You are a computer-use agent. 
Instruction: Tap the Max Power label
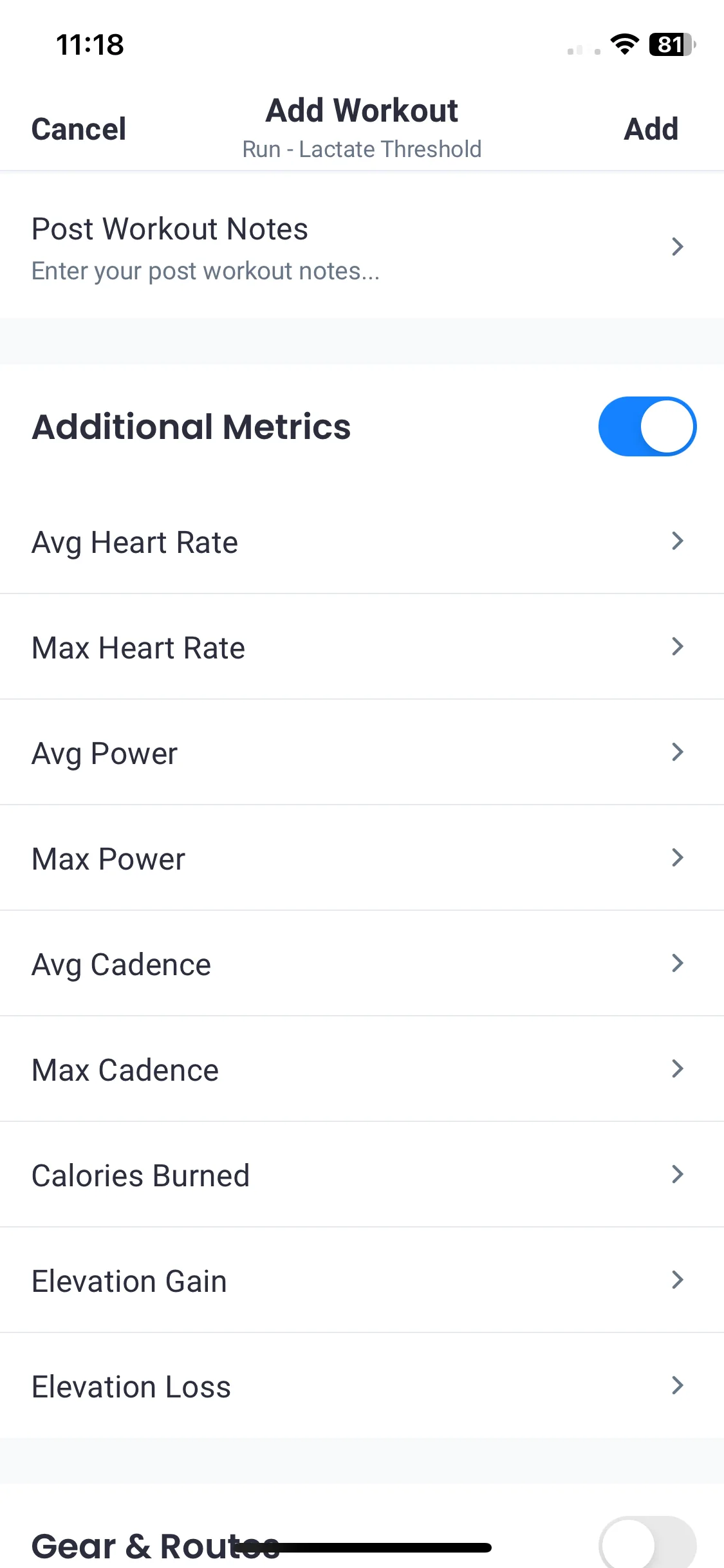pos(109,859)
